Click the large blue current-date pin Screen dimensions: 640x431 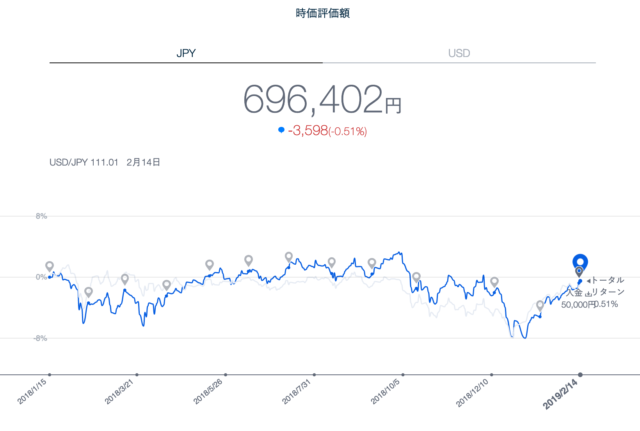click(580, 264)
